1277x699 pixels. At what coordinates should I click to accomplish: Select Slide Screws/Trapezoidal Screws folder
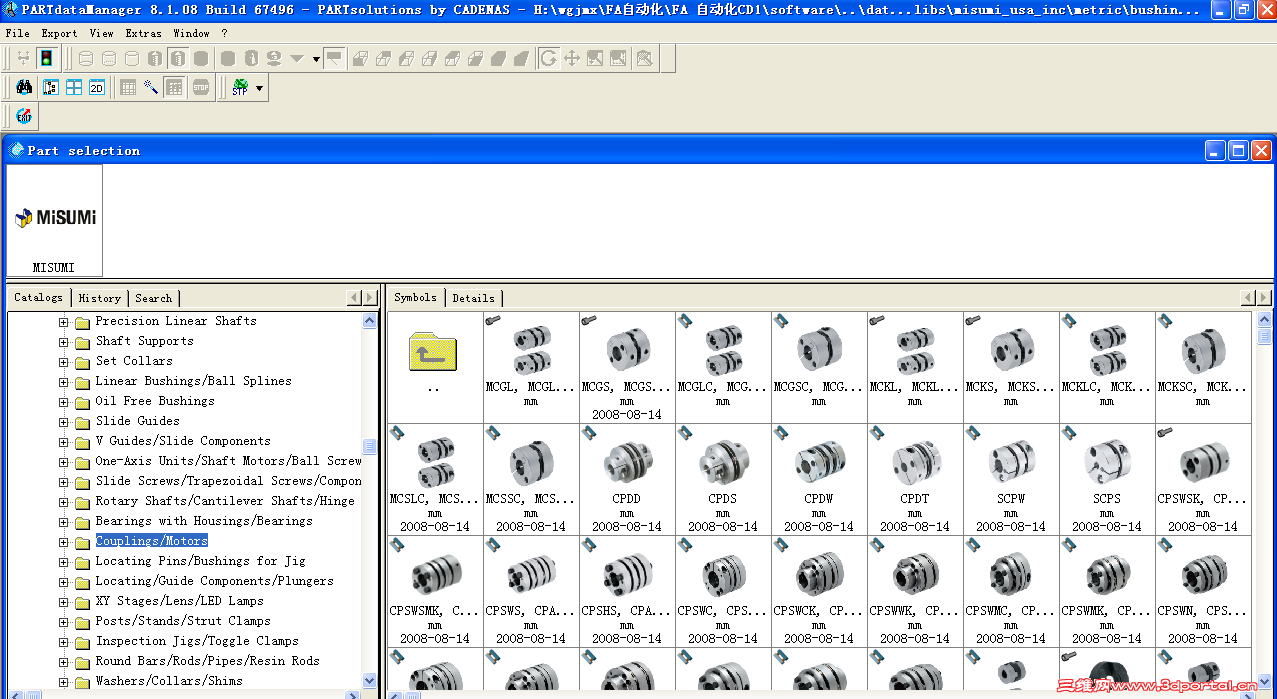point(228,481)
